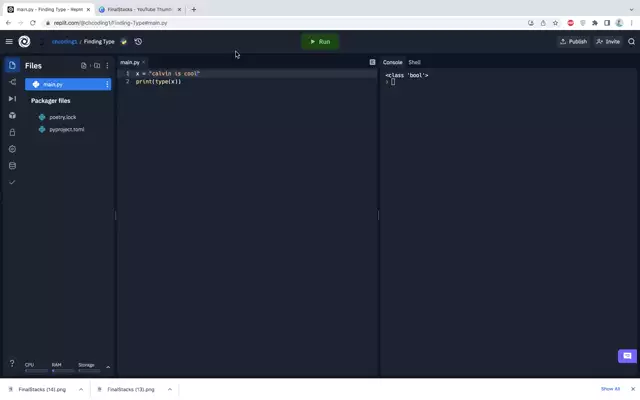Open the Secrets lock sidebar icon
The image size is (640, 400).
(12, 132)
